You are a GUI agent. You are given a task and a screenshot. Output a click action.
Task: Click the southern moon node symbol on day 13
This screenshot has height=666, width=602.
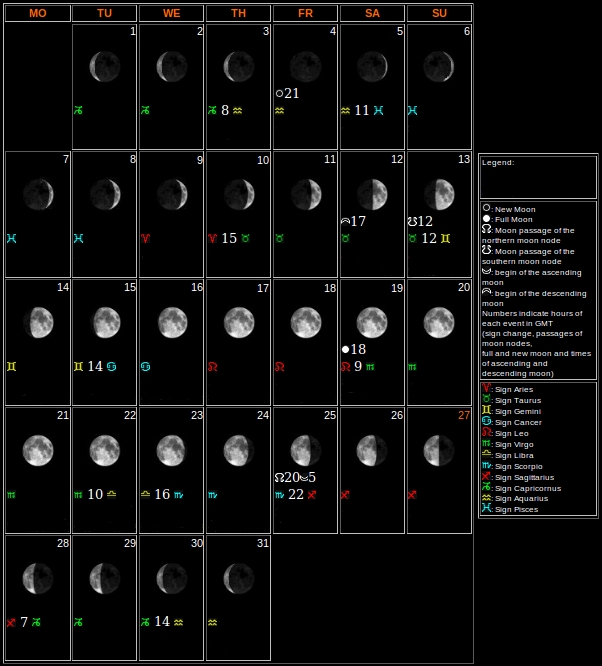pos(412,222)
